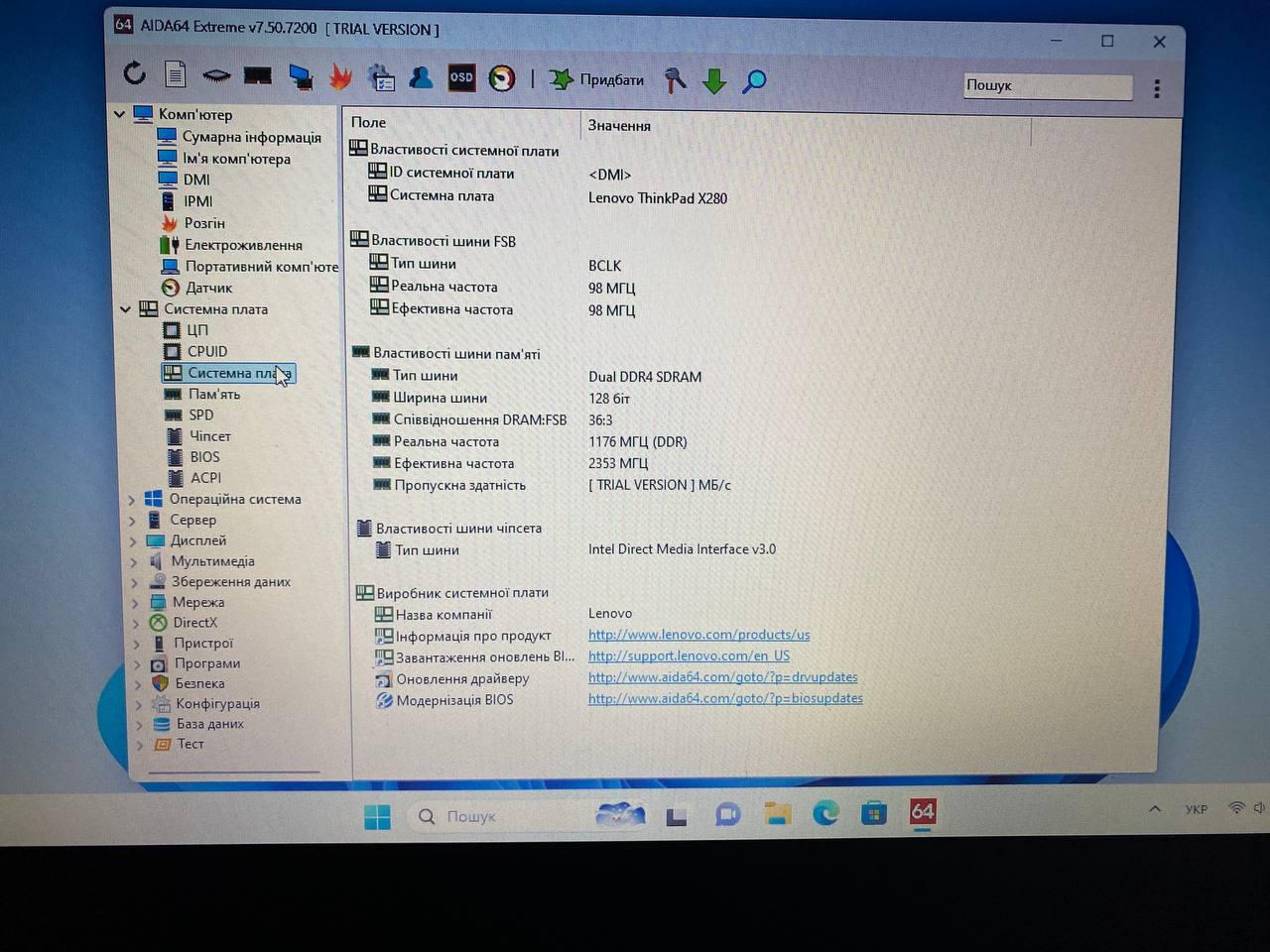The height and width of the screenshot is (952, 1270).
Task: Click the motherboard chip toolbar icon
Action: coord(216,75)
